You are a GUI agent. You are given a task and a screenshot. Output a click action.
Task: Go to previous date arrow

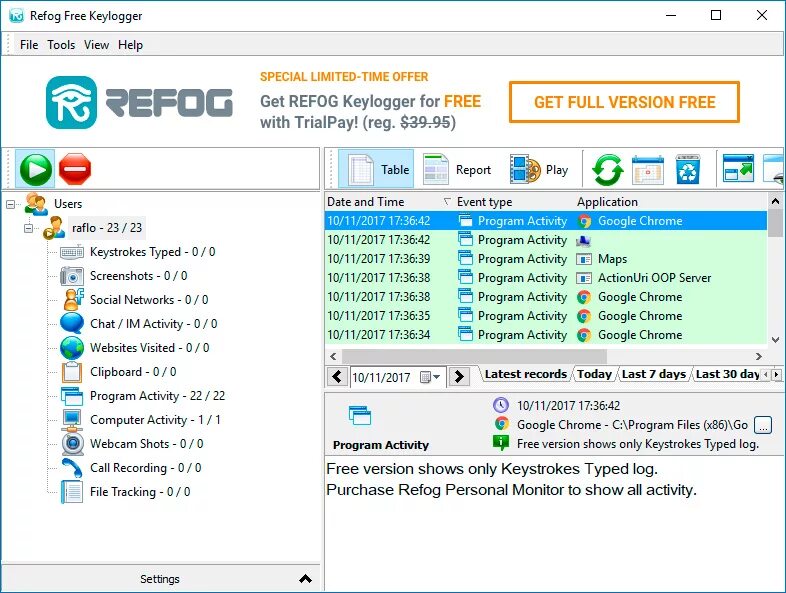(x=337, y=376)
